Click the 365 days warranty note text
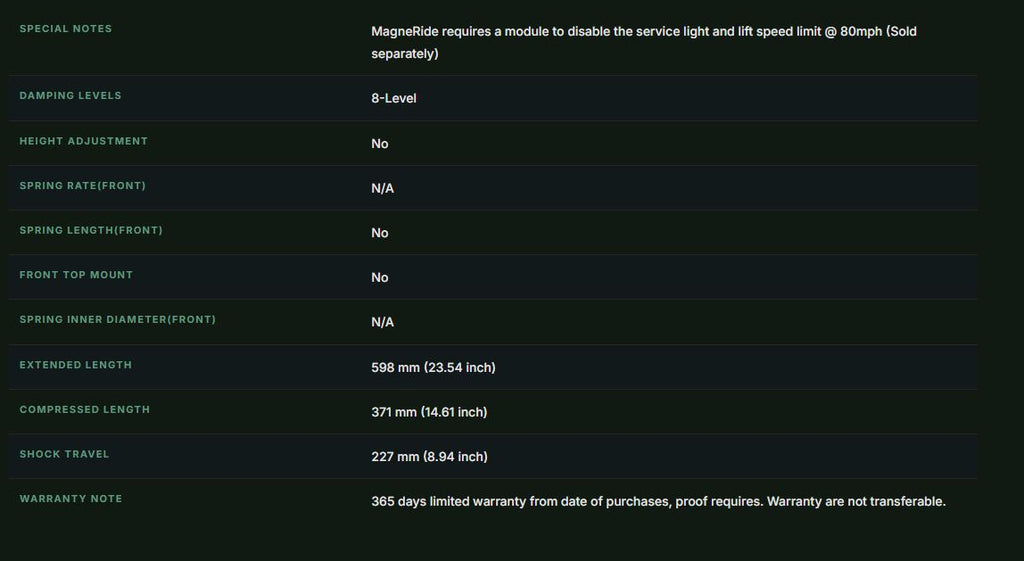1024x561 pixels. (x=658, y=502)
